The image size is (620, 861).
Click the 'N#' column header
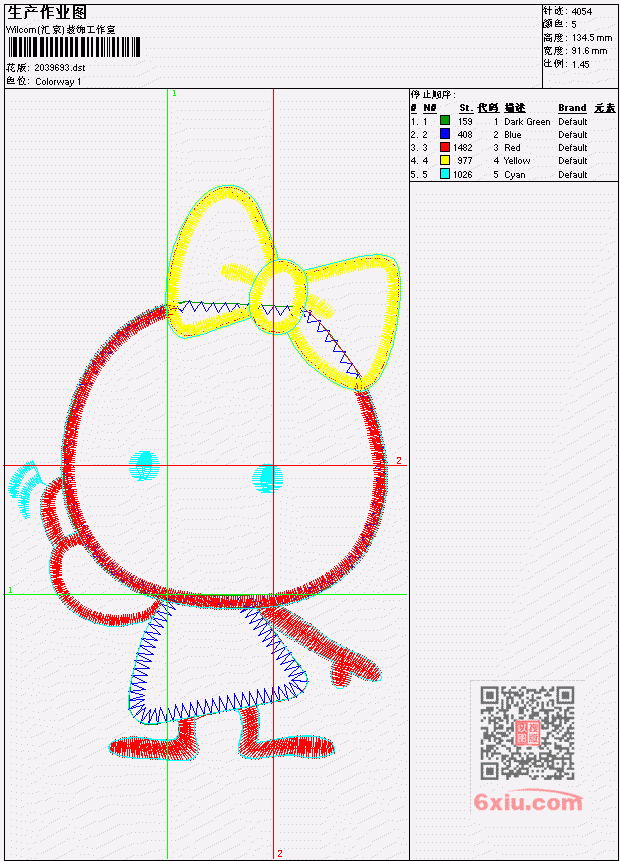click(x=429, y=108)
